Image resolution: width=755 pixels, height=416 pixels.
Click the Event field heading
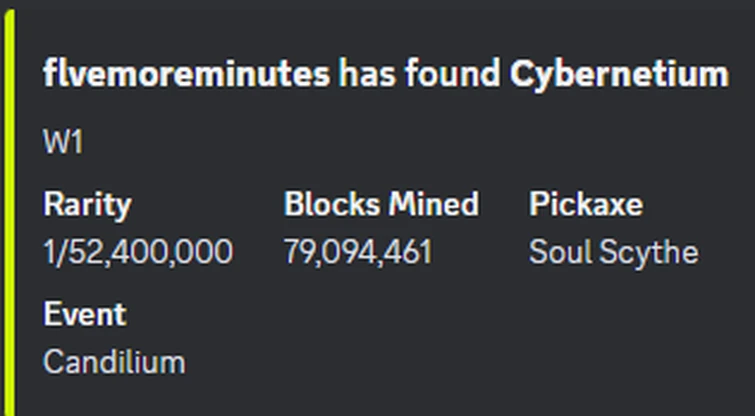coord(84,314)
